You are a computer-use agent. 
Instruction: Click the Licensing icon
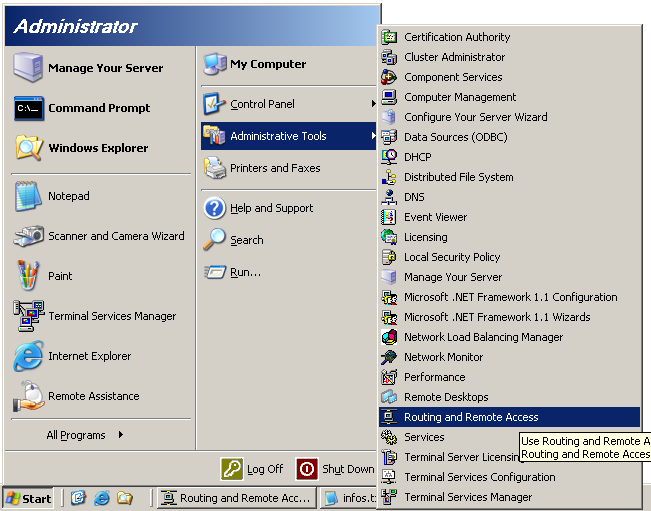coord(389,237)
